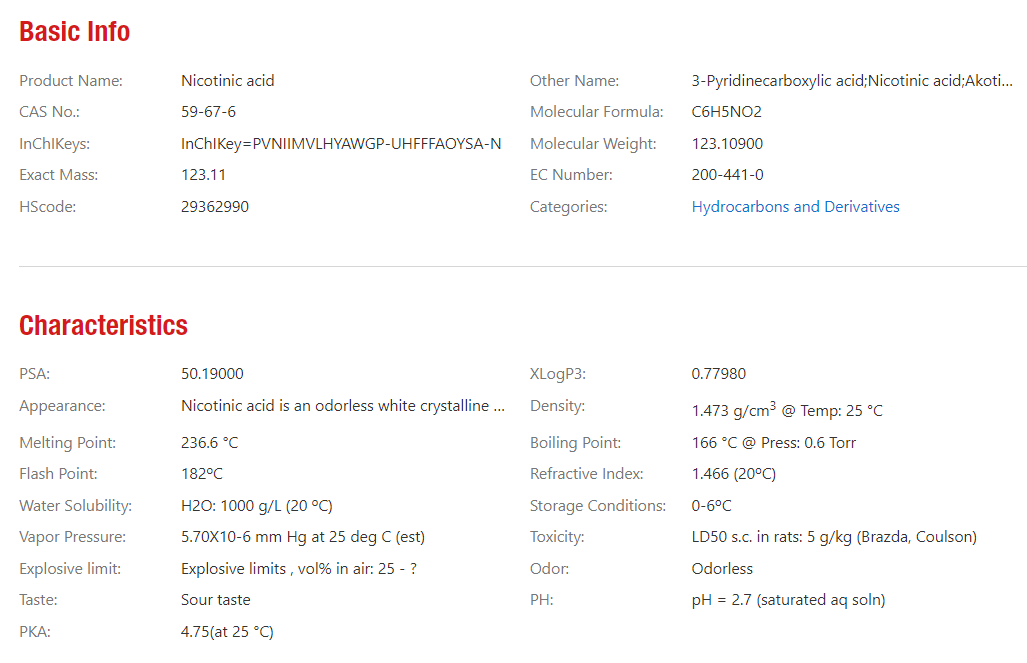Open the Hydrocarbons and Derivatives category link
Image resolution: width=1027 pixels, height=663 pixels.
point(795,207)
